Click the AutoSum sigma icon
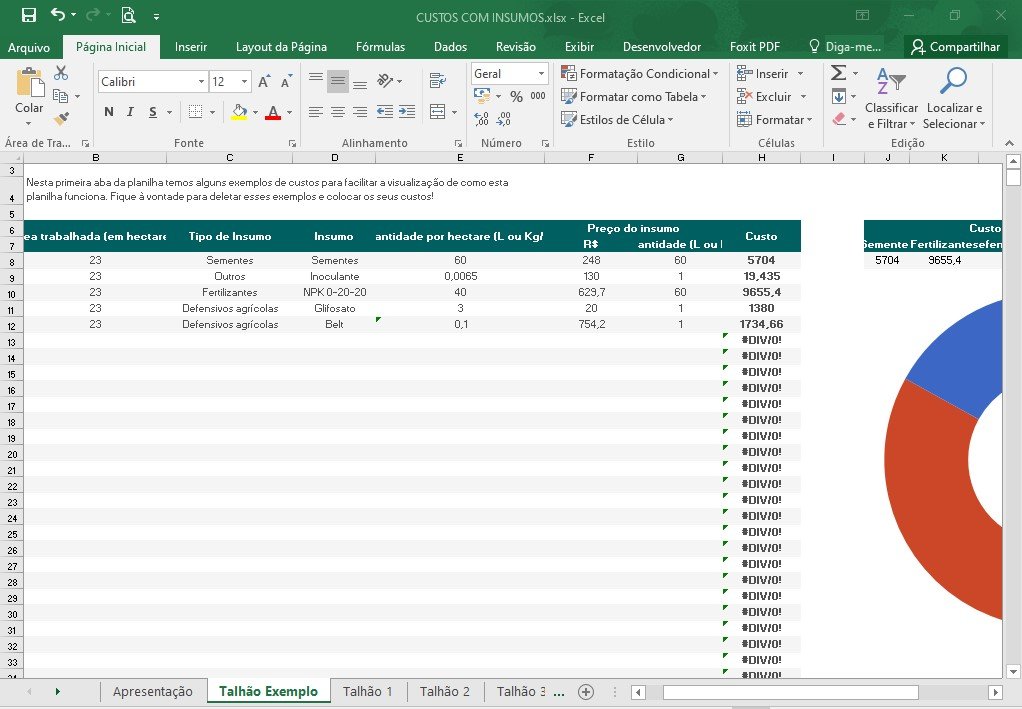The image size is (1022, 709). tap(839, 72)
